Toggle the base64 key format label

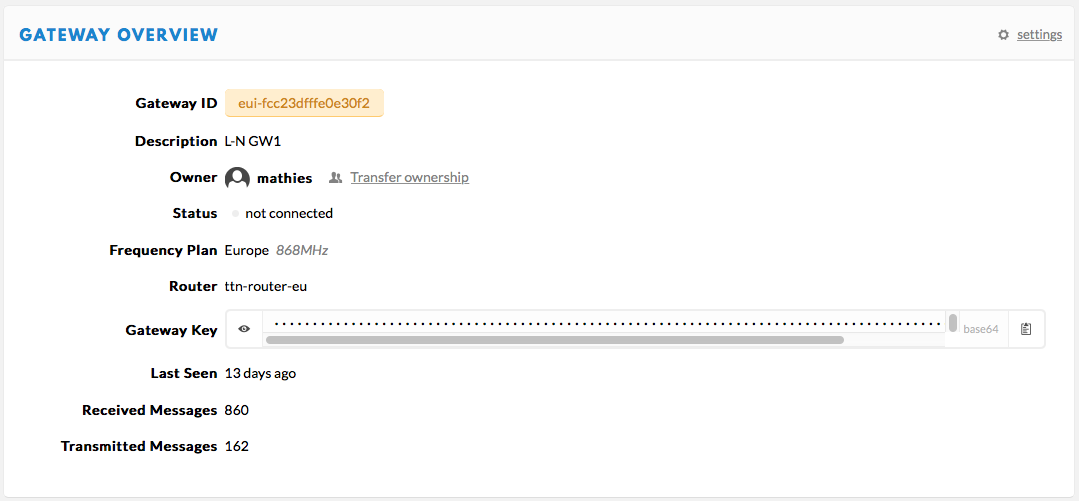click(981, 329)
